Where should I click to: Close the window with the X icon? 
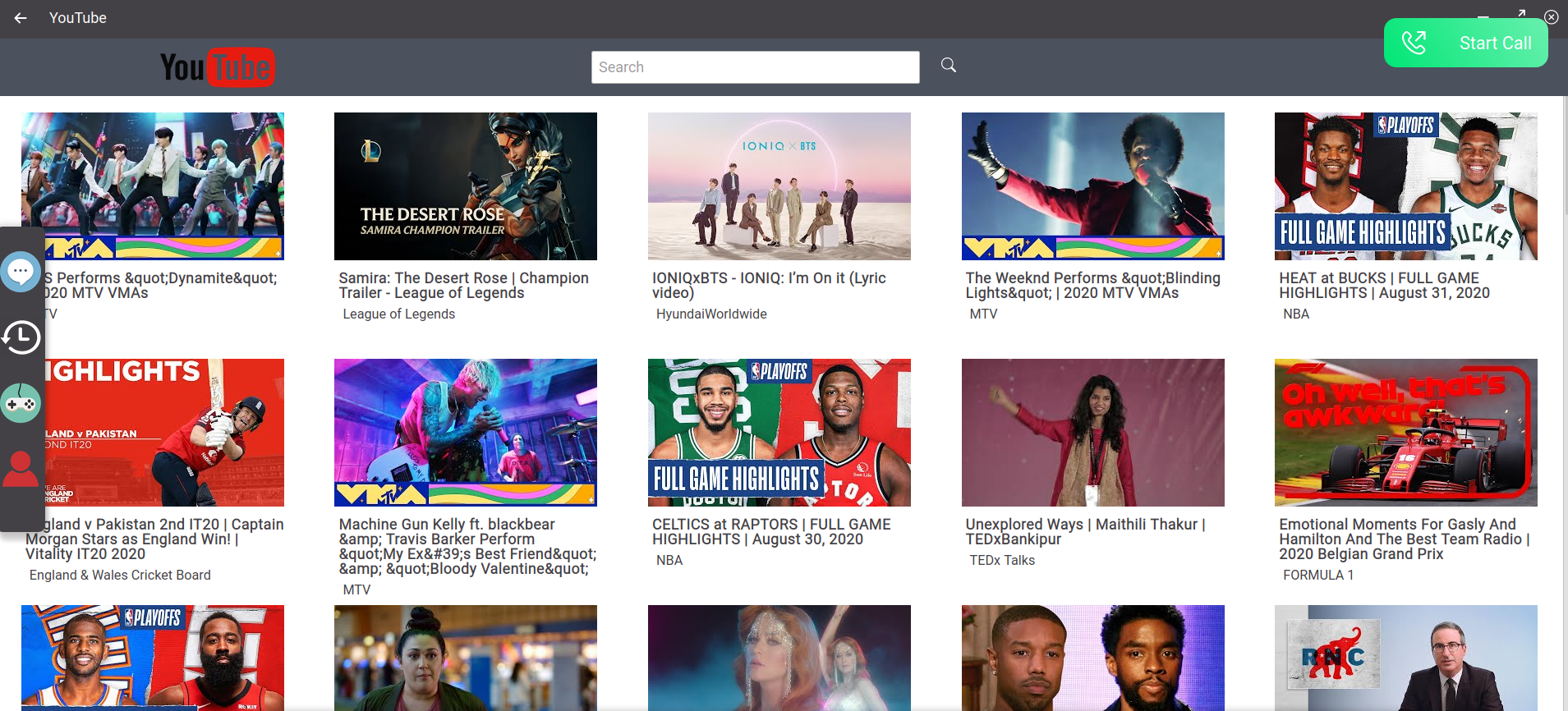point(1552,16)
